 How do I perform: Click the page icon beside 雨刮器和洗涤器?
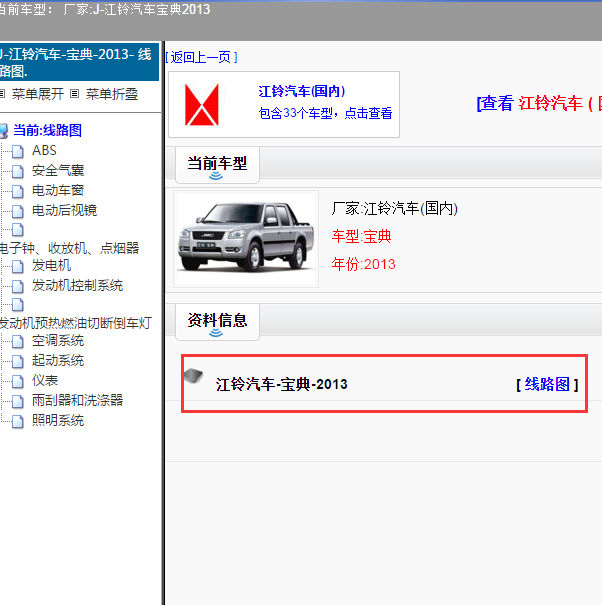click(17, 401)
